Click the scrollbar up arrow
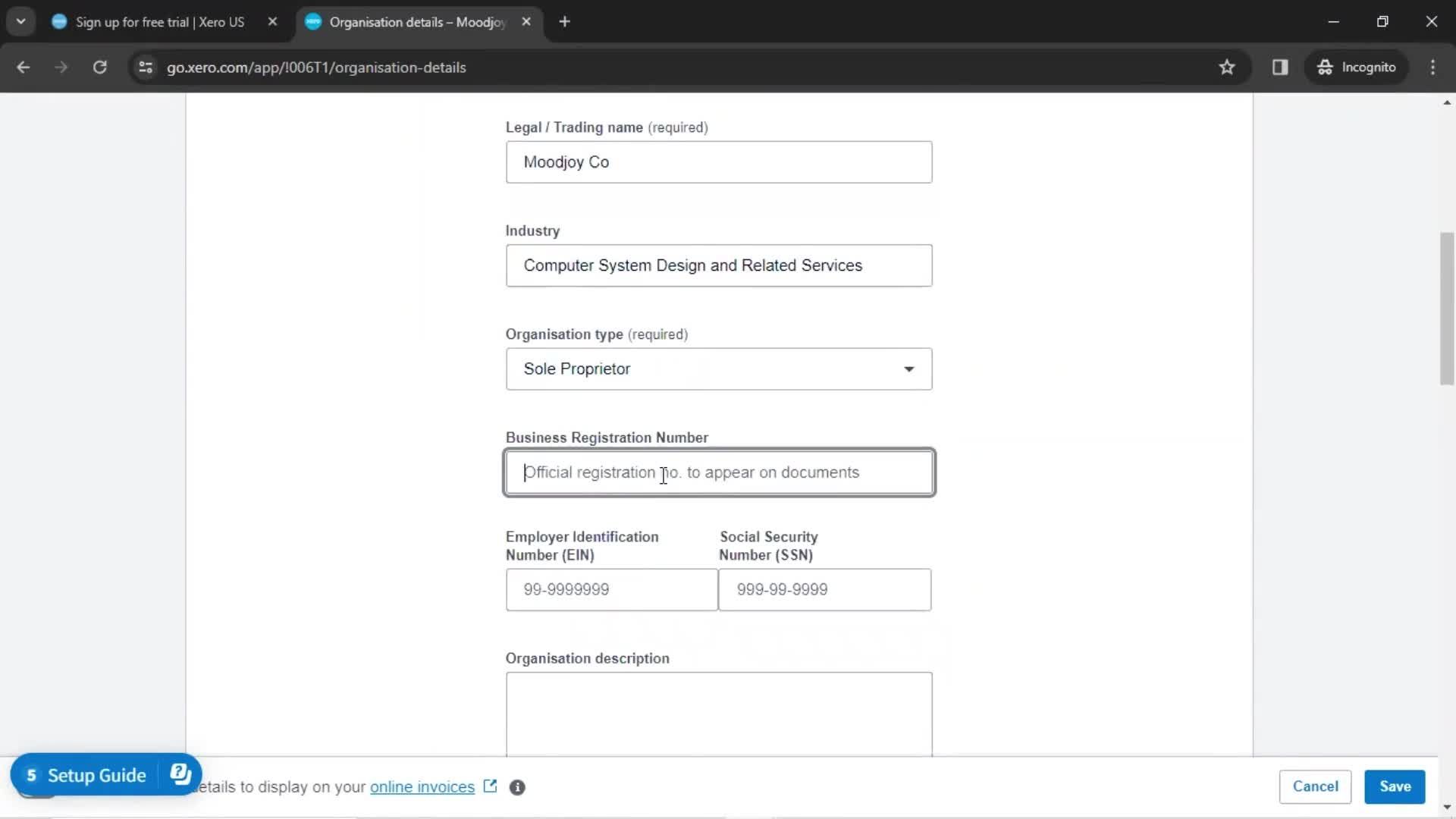This screenshot has width=1456, height=819. coord(1447,102)
